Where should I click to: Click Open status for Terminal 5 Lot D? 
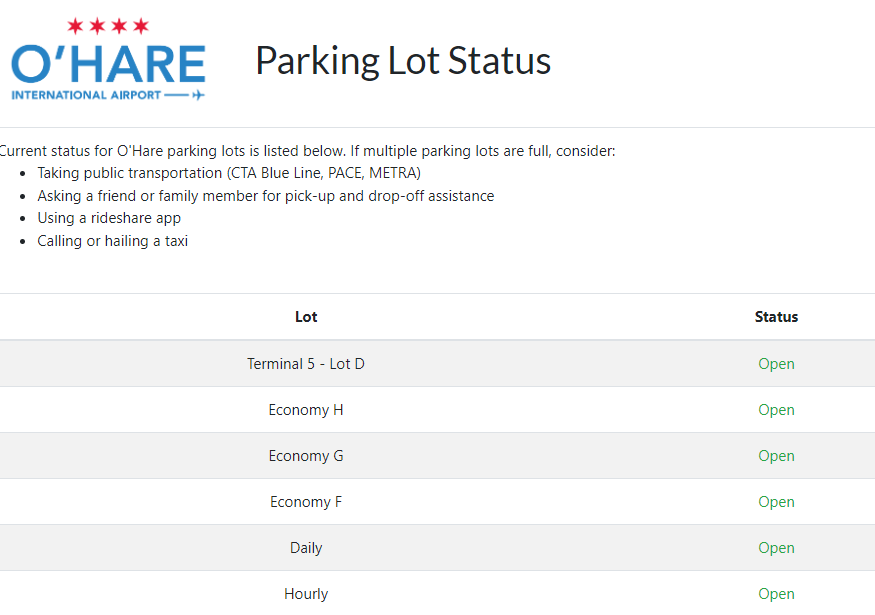(x=776, y=364)
